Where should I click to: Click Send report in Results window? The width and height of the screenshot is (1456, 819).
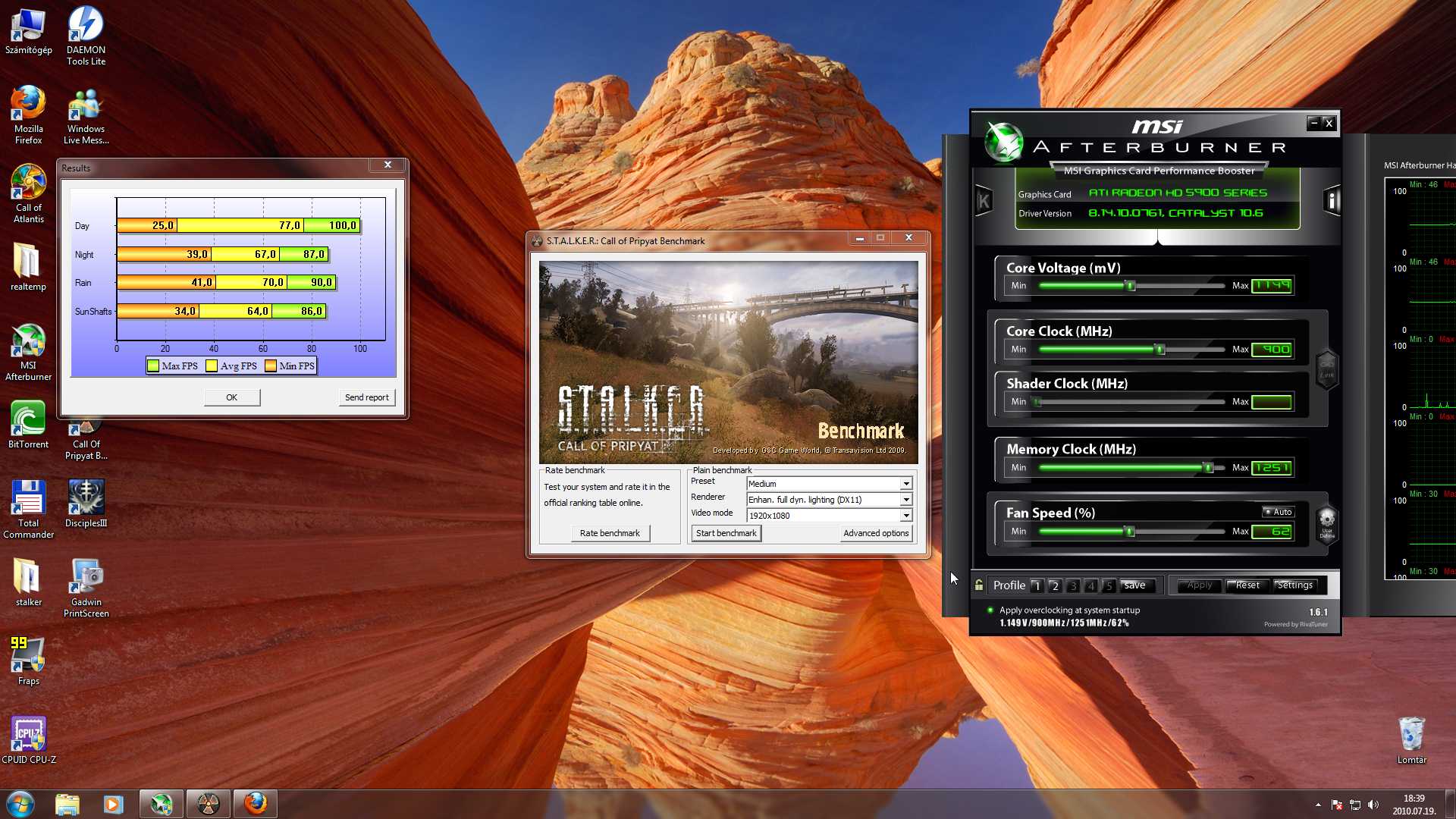[x=366, y=397]
